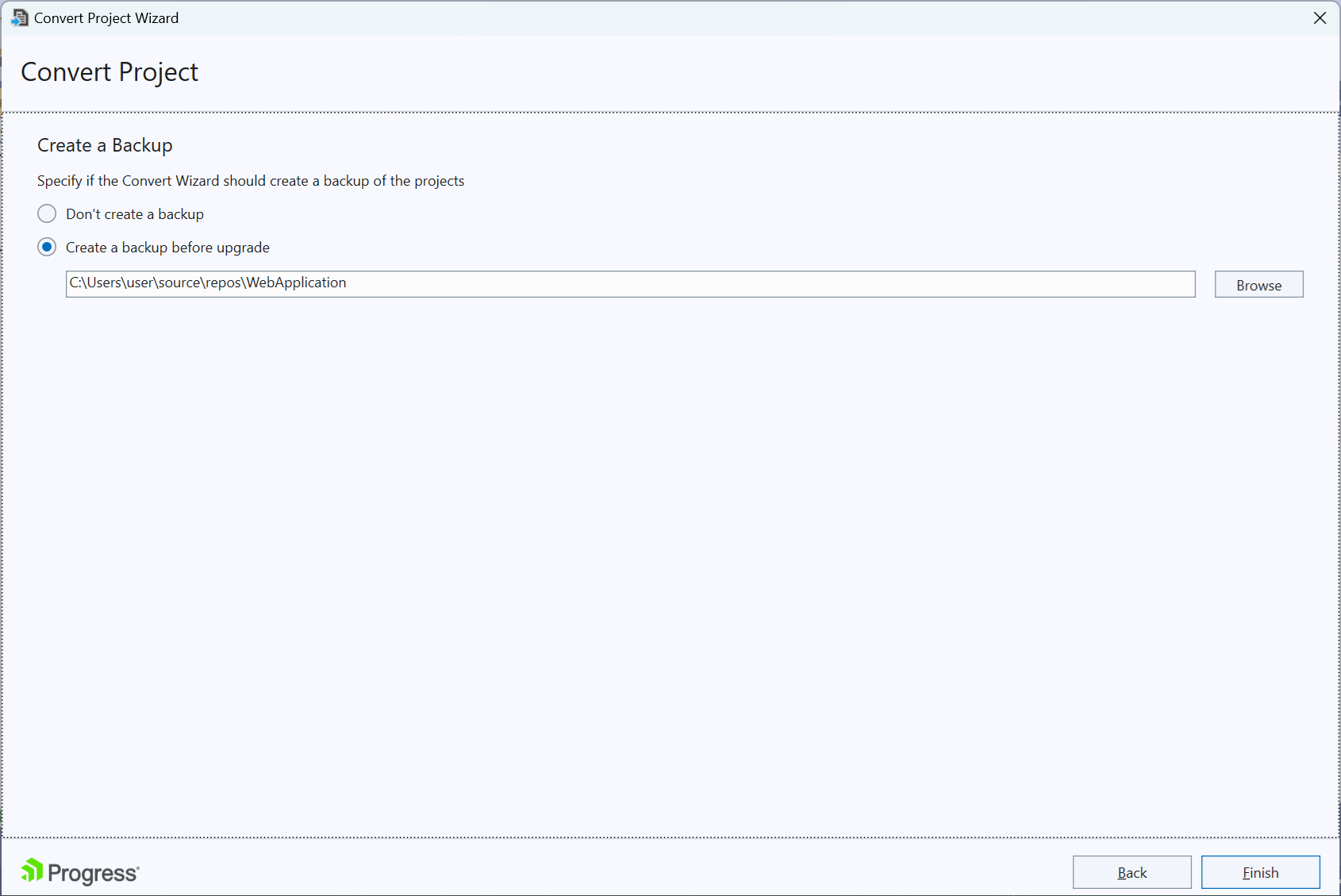Disable backup creation before upgrade
The height and width of the screenshot is (896, 1341).
[47, 213]
